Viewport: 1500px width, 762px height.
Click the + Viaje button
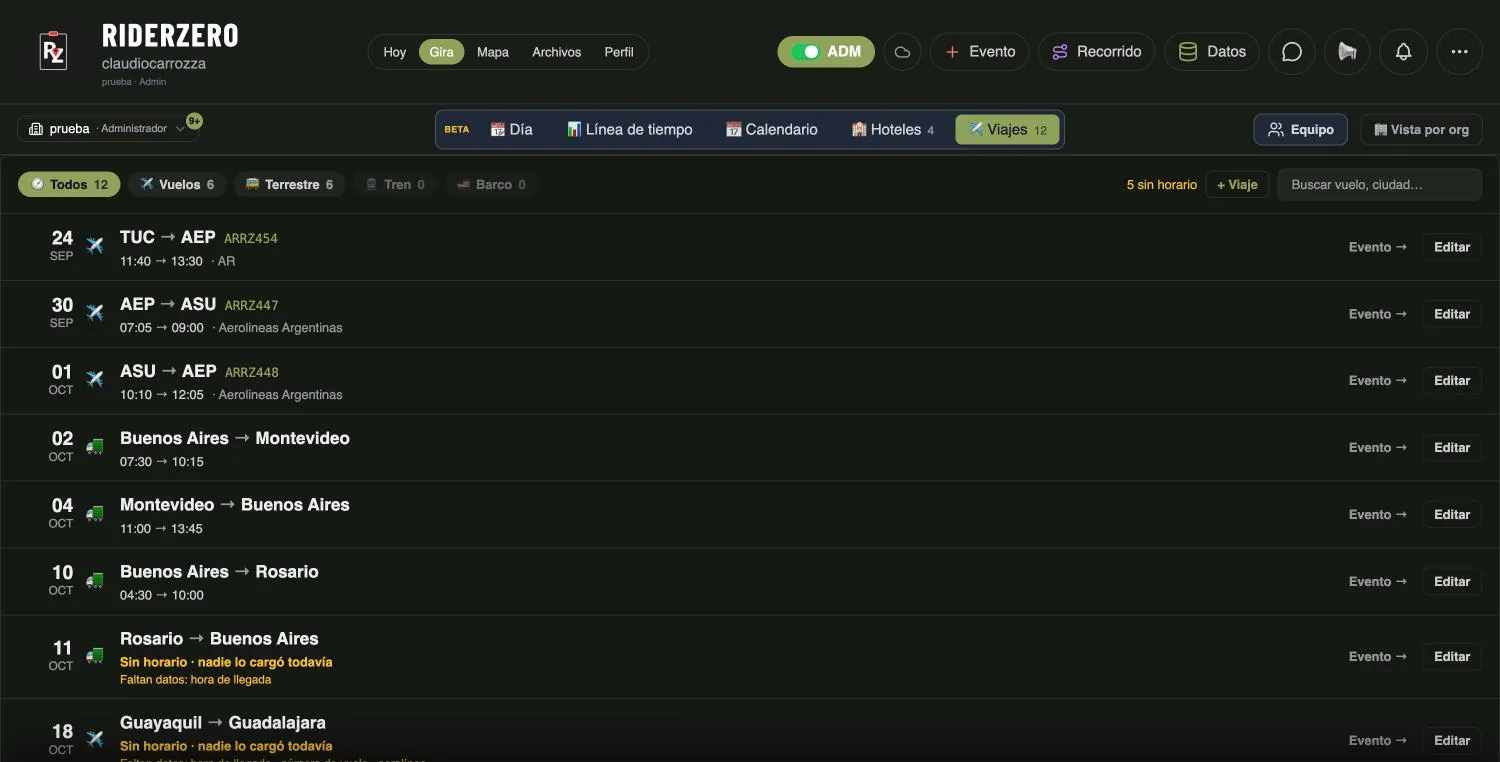pos(1237,185)
